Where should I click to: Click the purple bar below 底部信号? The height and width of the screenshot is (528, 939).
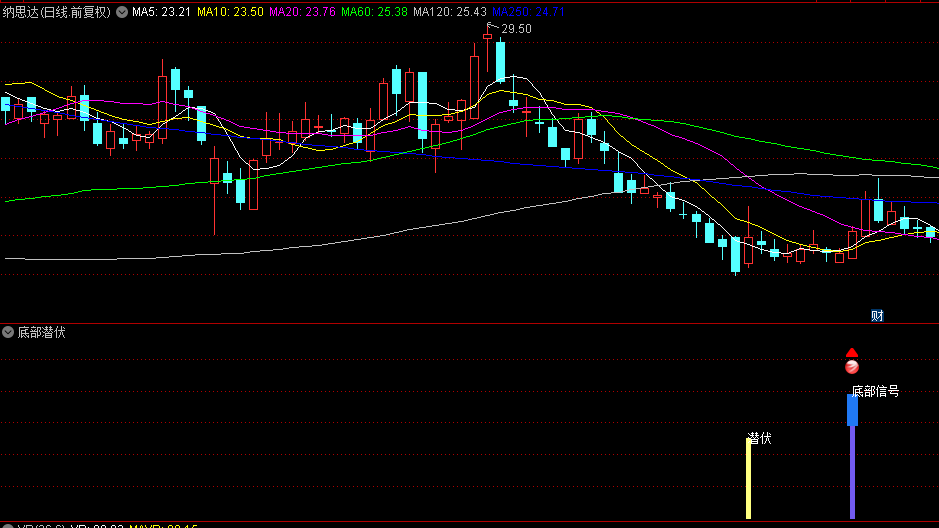click(x=852, y=472)
